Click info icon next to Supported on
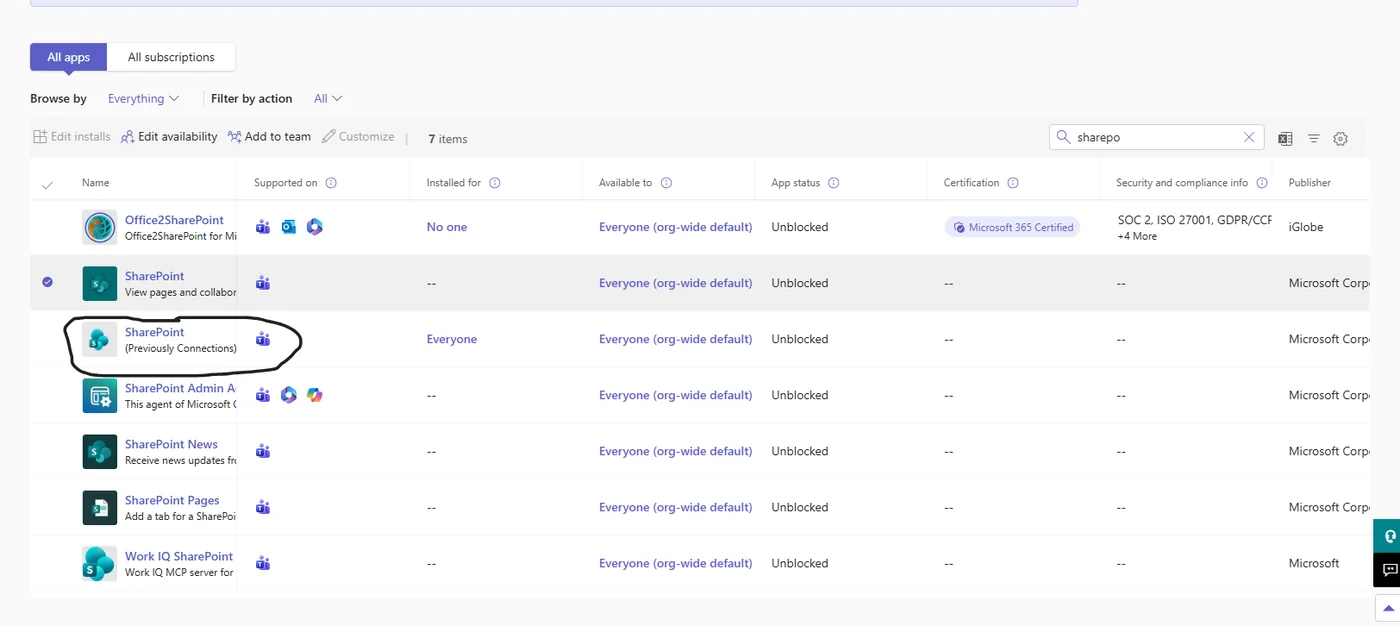The width and height of the screenshot is (1400, 626). click(x=331, y=183)
